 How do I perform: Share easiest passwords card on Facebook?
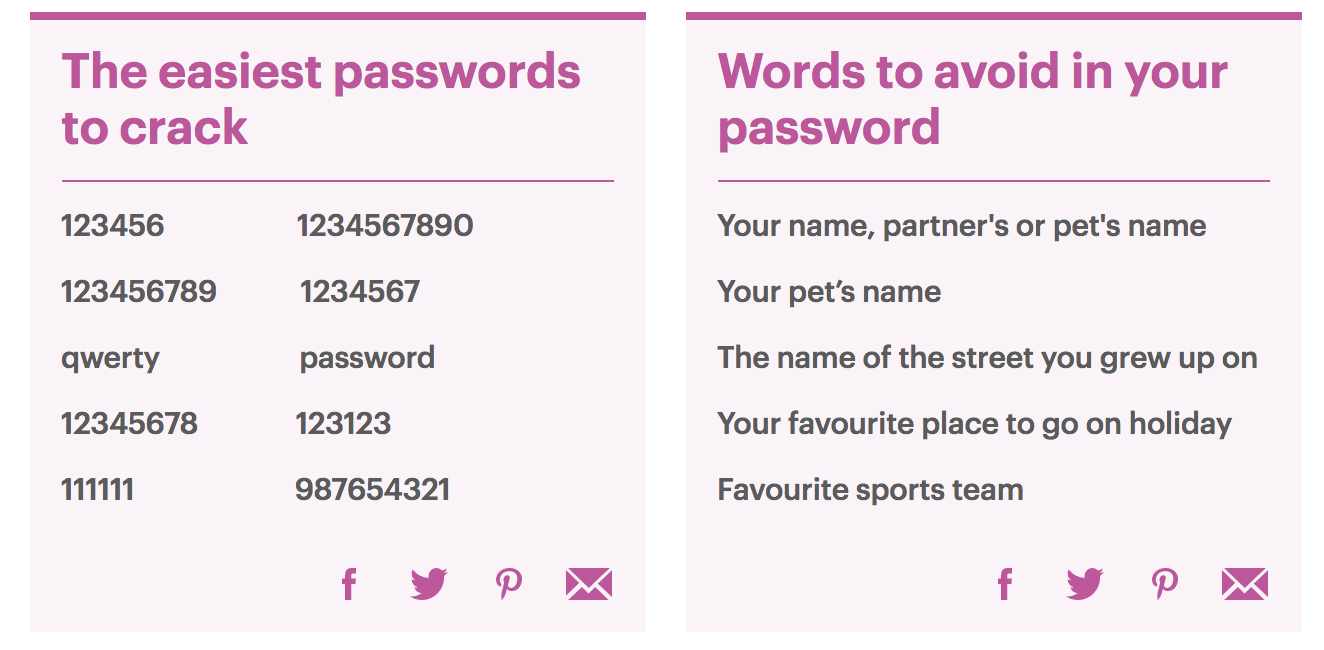[x=348, y=584]
